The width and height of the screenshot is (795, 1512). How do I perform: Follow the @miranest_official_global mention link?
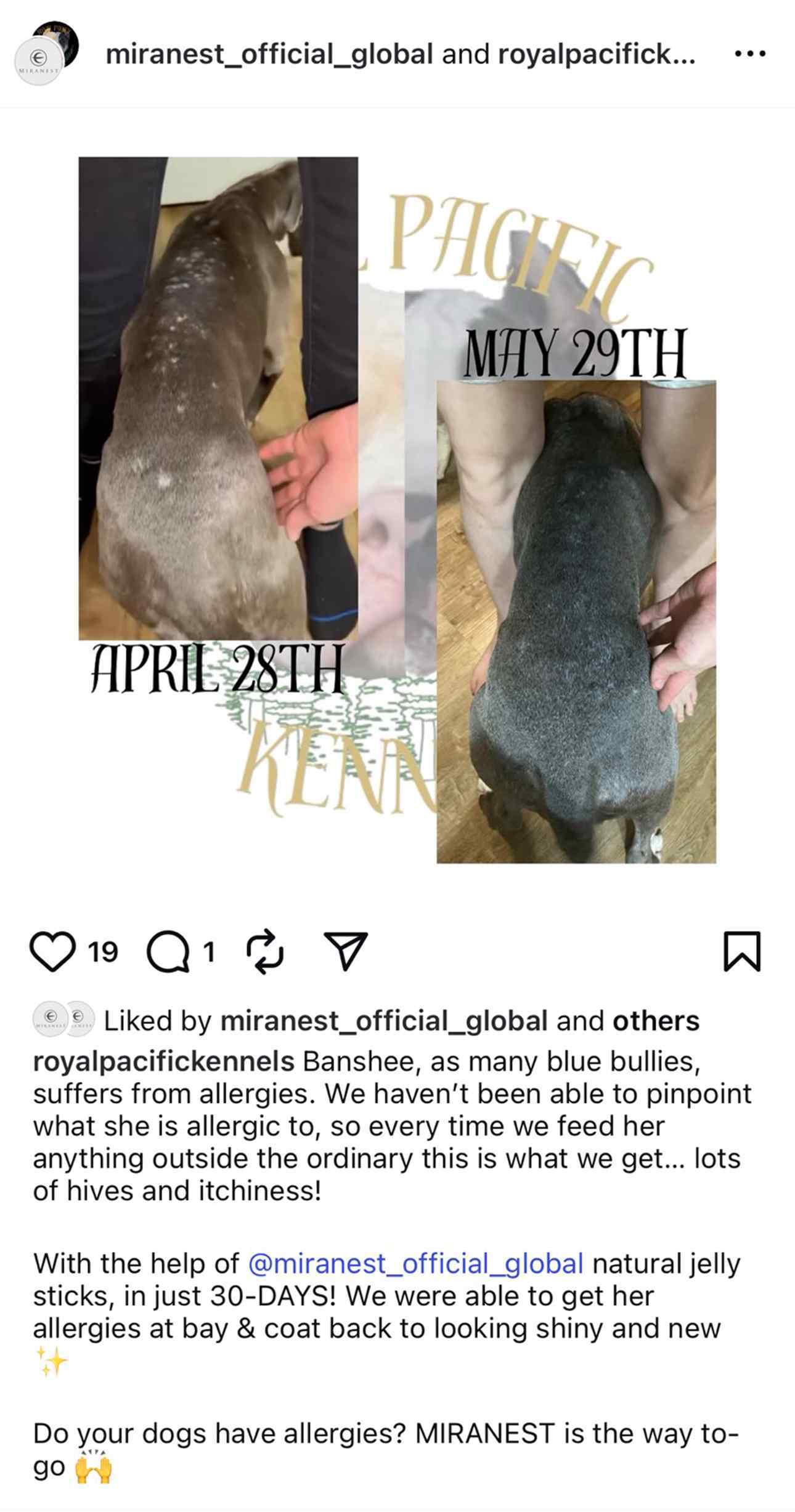pyautogui.click(x=415, y=1264)
